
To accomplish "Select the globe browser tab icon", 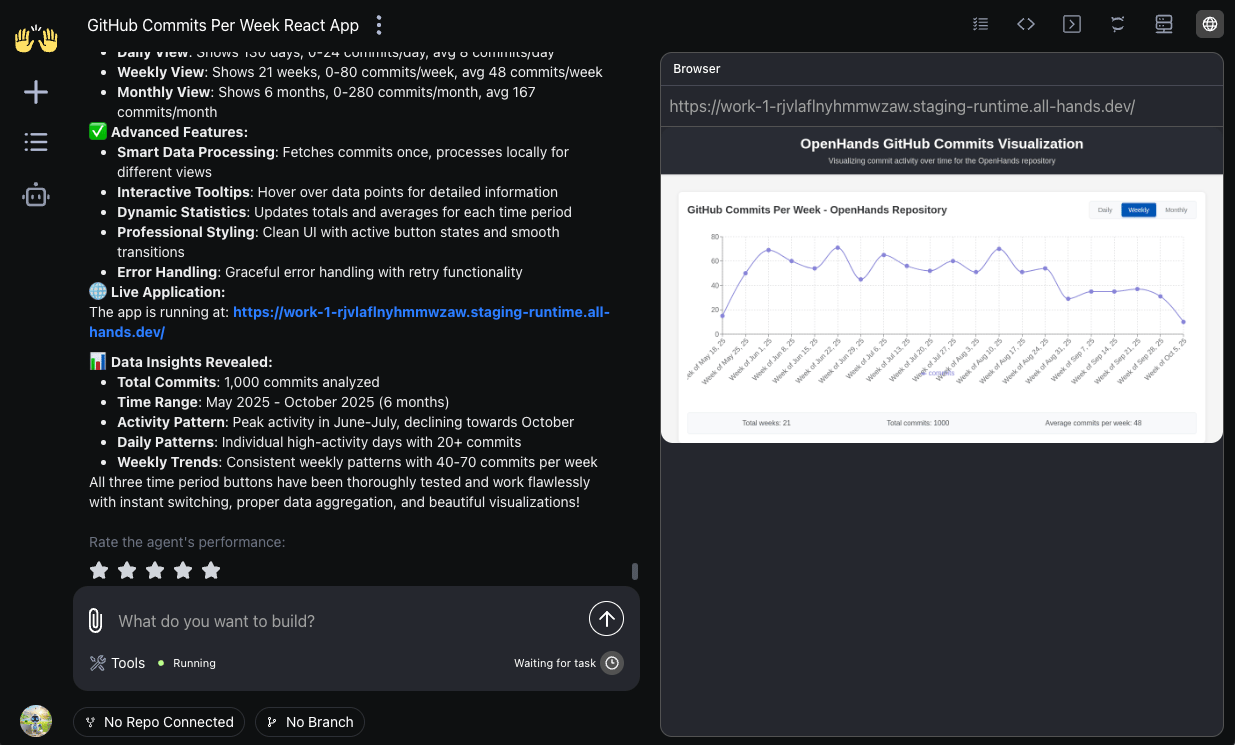I will [1210, 24].
